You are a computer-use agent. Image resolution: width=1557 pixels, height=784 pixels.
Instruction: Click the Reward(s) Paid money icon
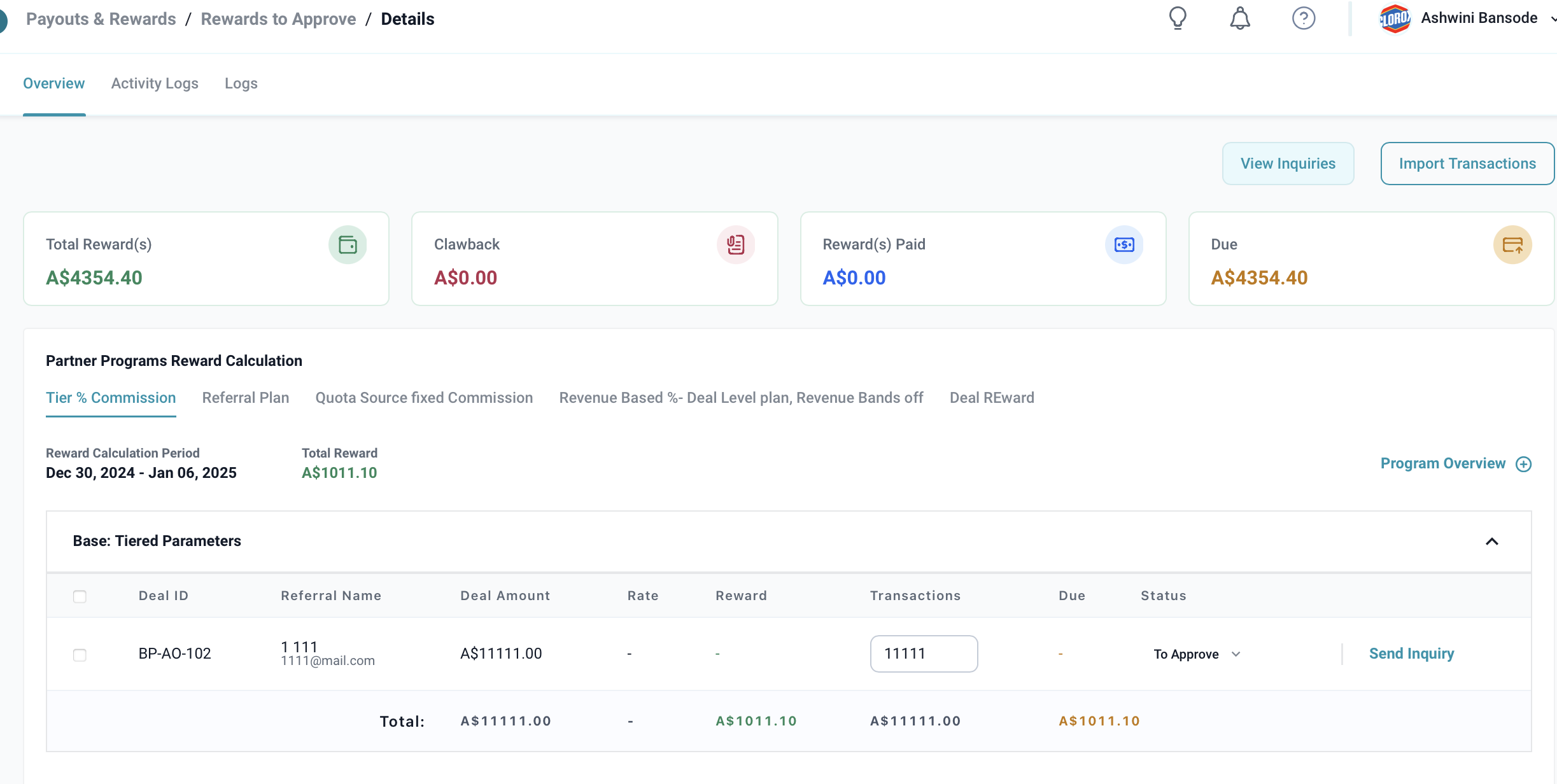[1124, 244]
